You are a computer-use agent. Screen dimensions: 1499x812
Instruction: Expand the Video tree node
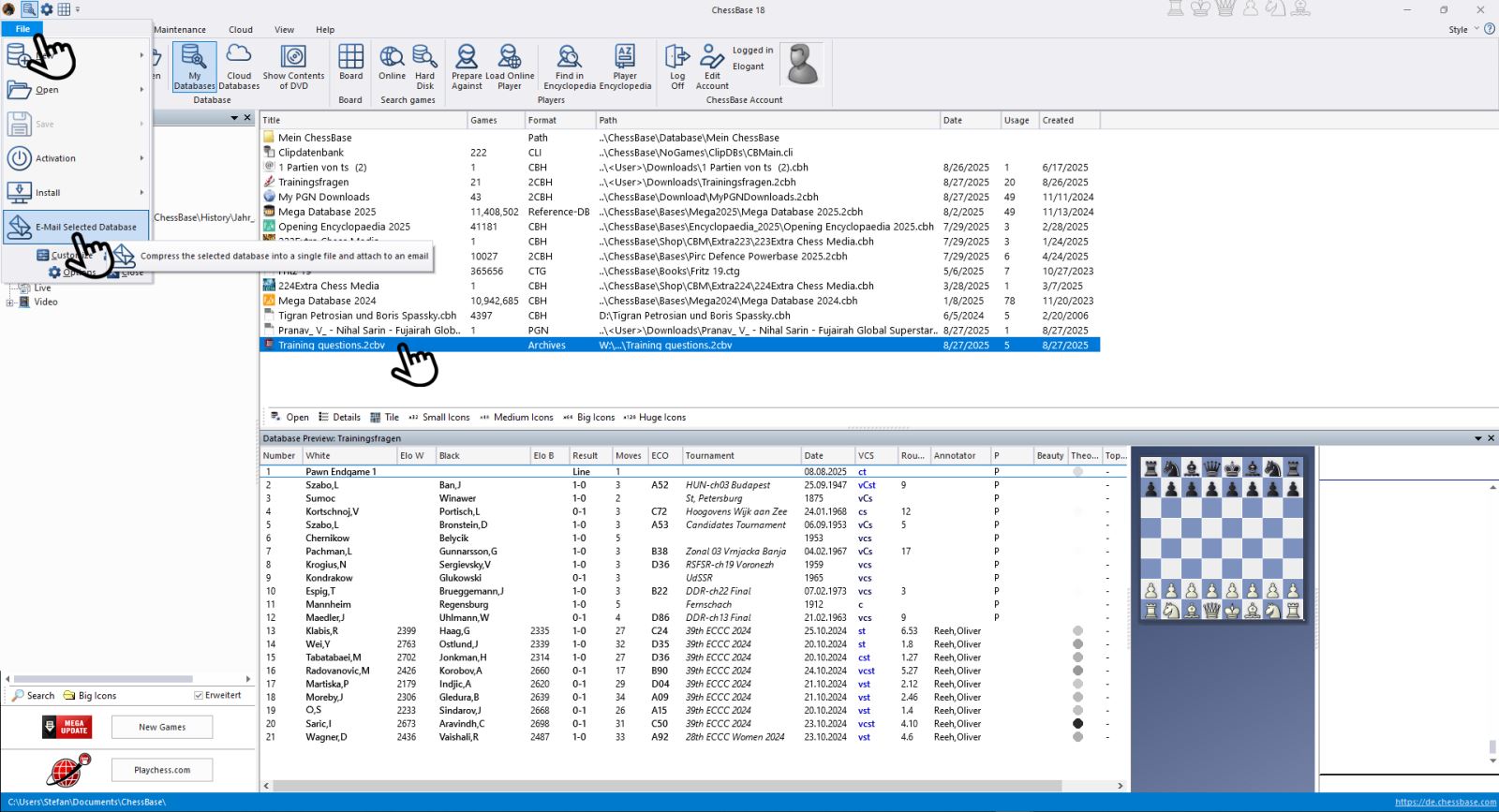10,303
